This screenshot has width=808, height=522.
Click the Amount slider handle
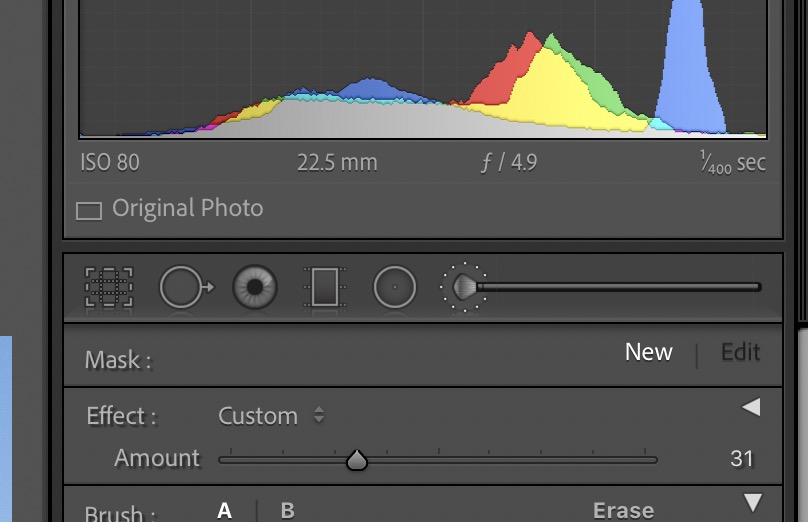click(356, 460)
